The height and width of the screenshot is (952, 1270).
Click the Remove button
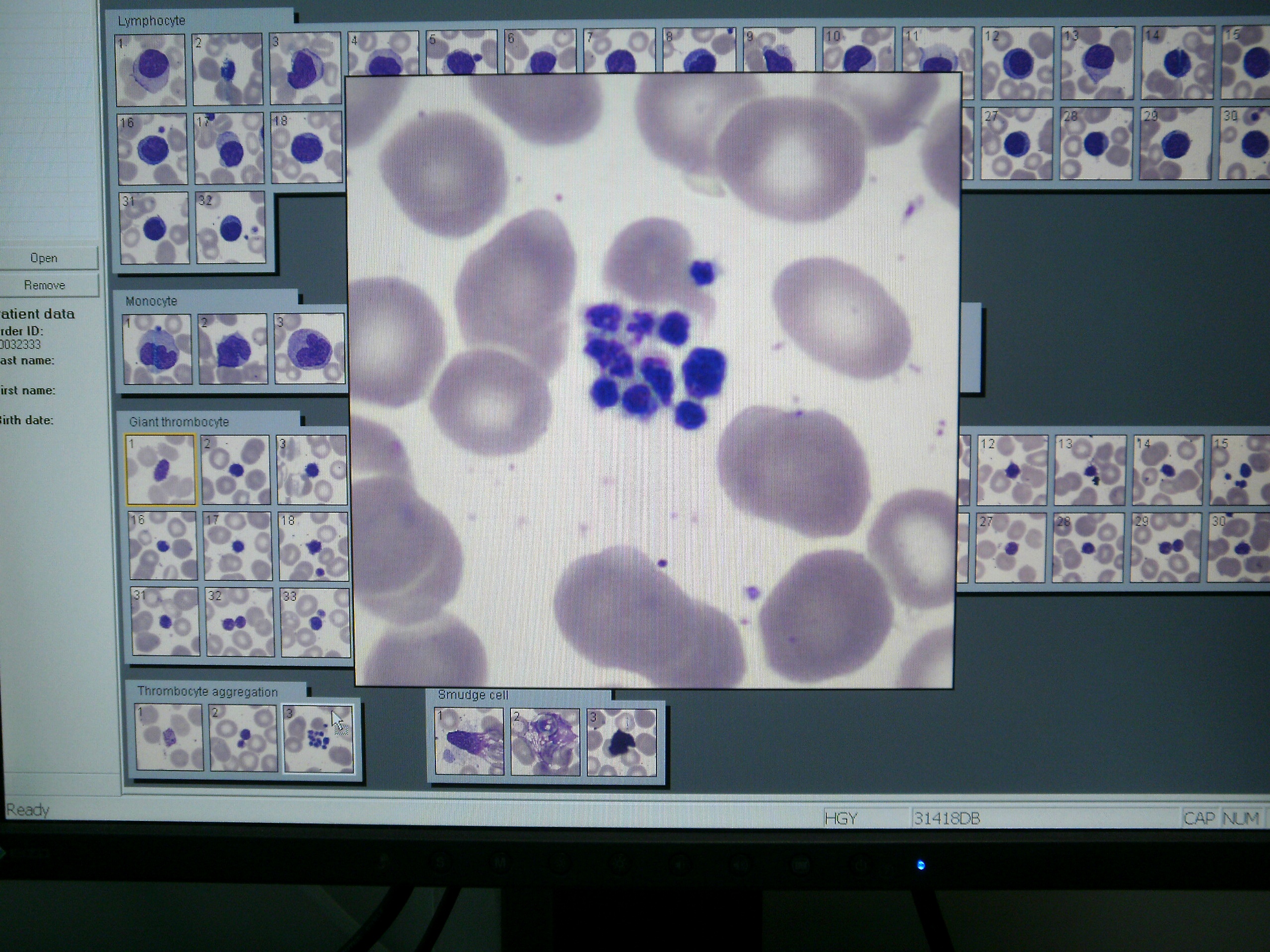tap(44, 285)
